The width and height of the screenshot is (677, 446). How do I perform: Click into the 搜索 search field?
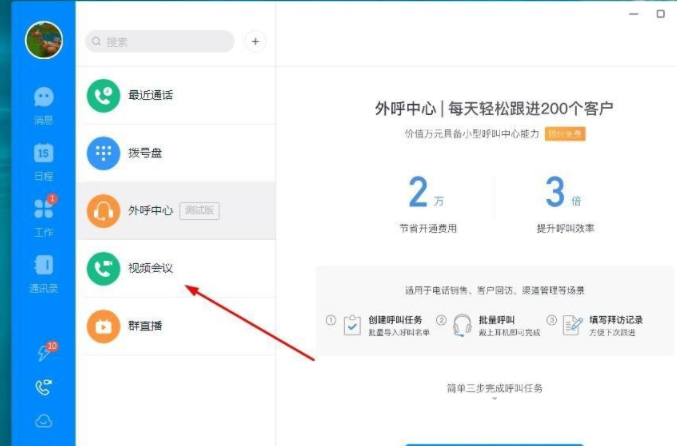click(x=160, y=41)
